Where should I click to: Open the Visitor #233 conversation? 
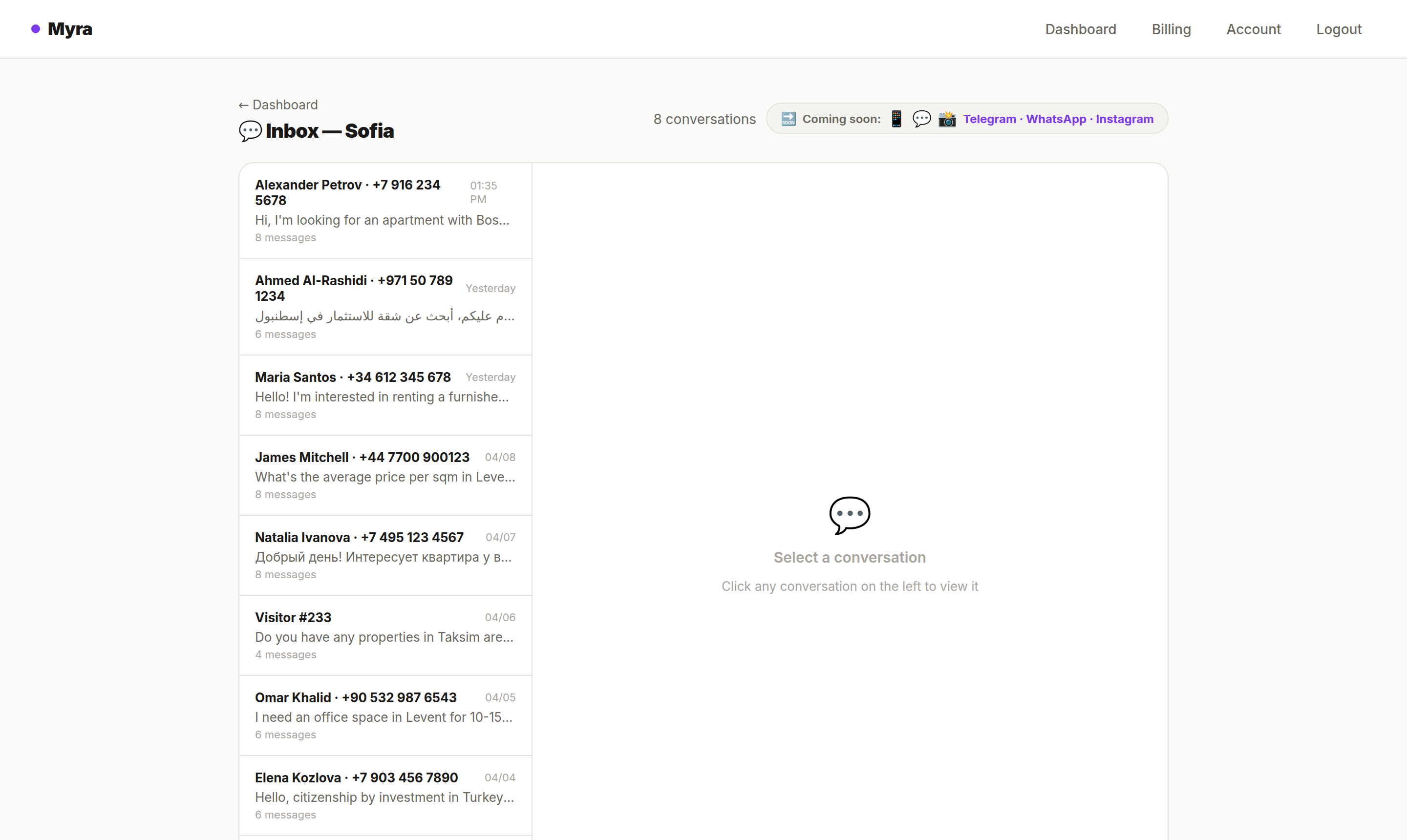(x=385, y=635)
